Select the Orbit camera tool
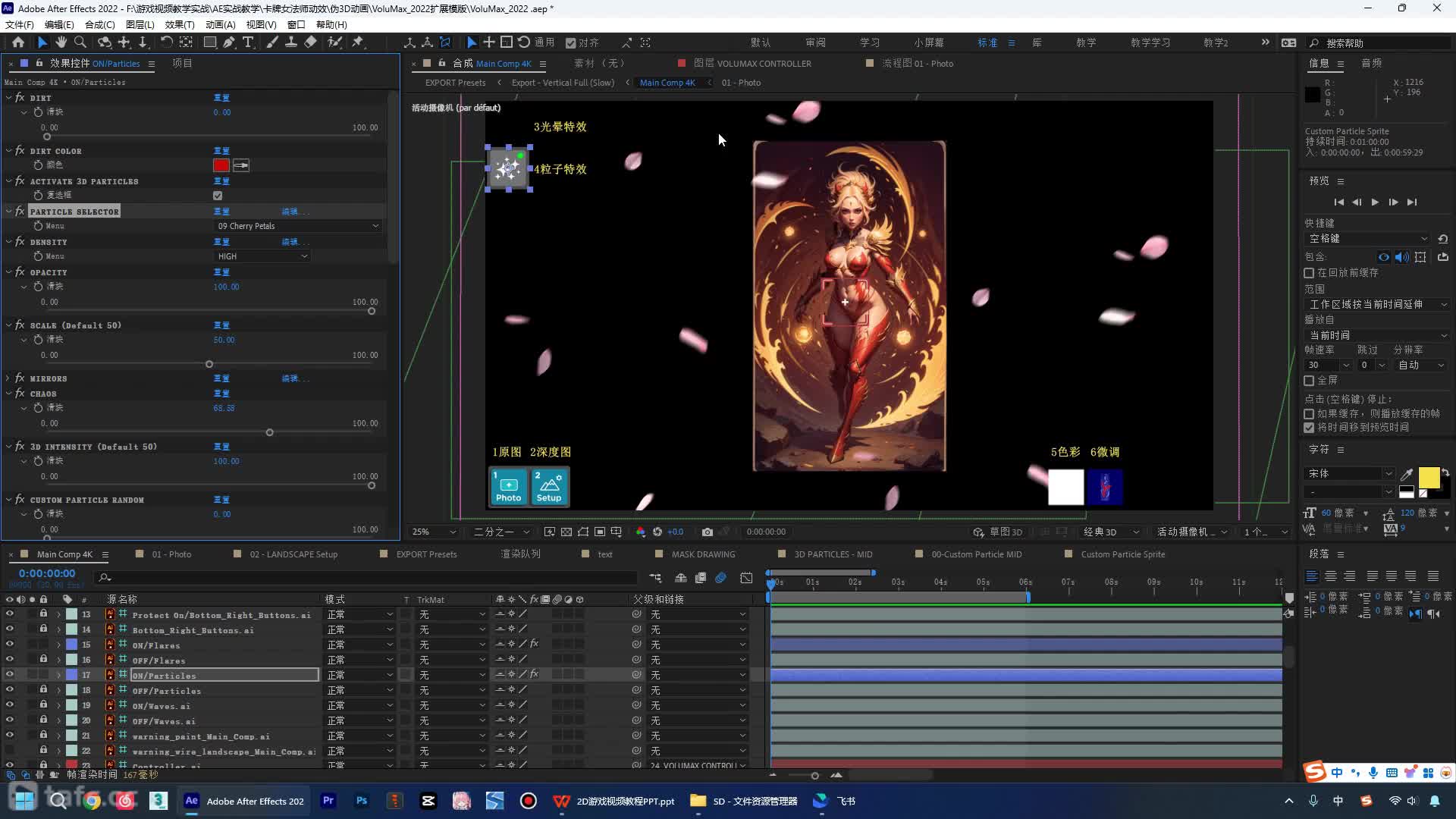Image resolution: width=1456 pixels, height=819 pixels. click(105, 42)
